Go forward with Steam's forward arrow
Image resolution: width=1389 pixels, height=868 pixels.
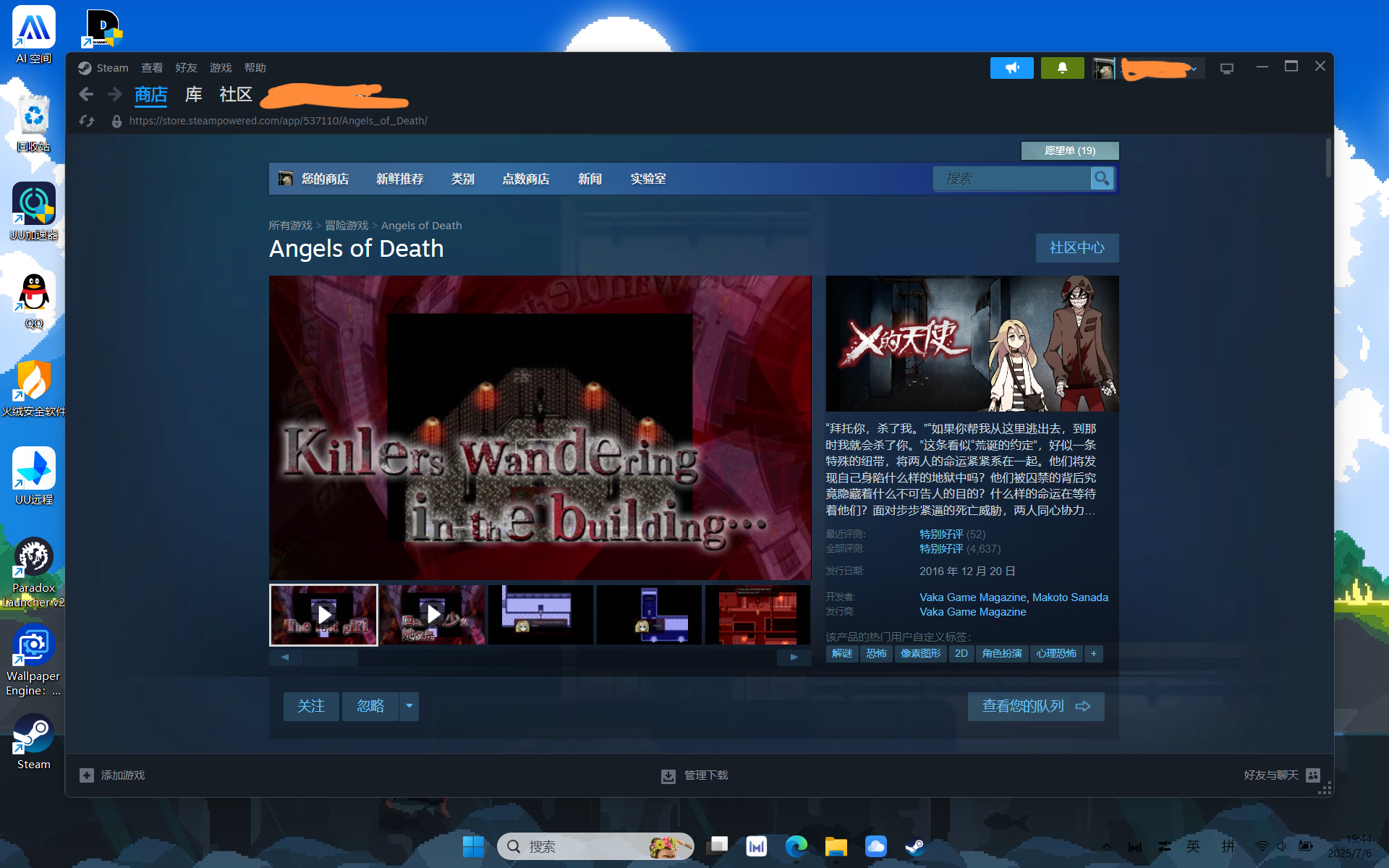coord(115,94)
